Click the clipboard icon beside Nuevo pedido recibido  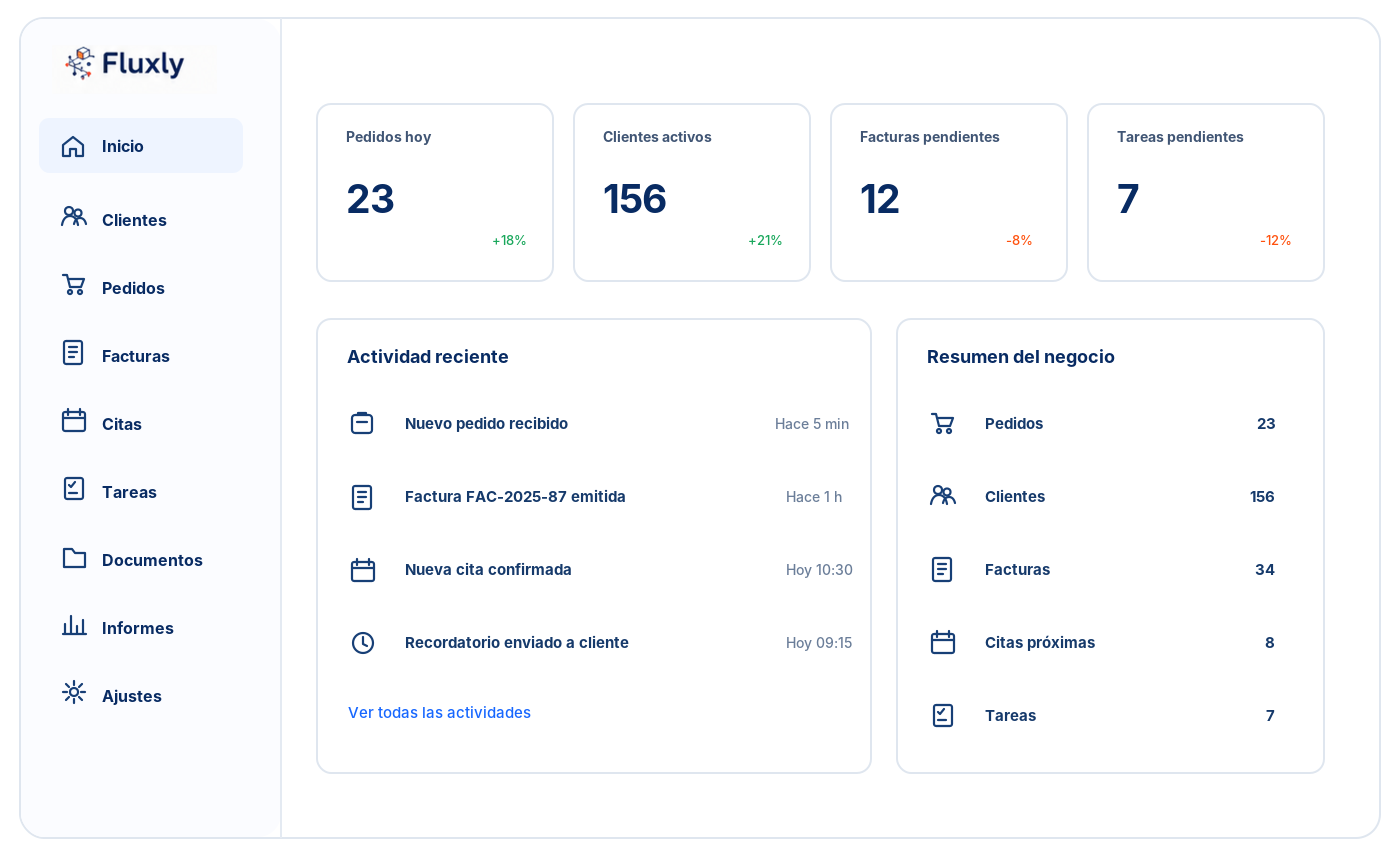(x=362, y=423)
